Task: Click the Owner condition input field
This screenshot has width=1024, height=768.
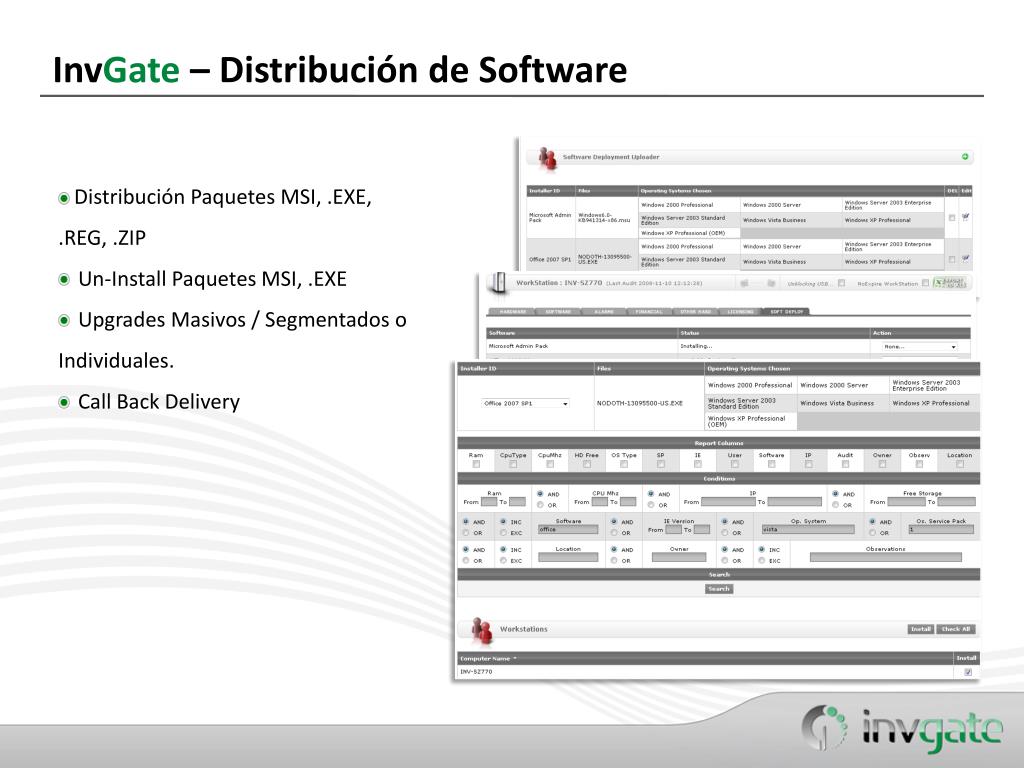Action: click(679, 557)
